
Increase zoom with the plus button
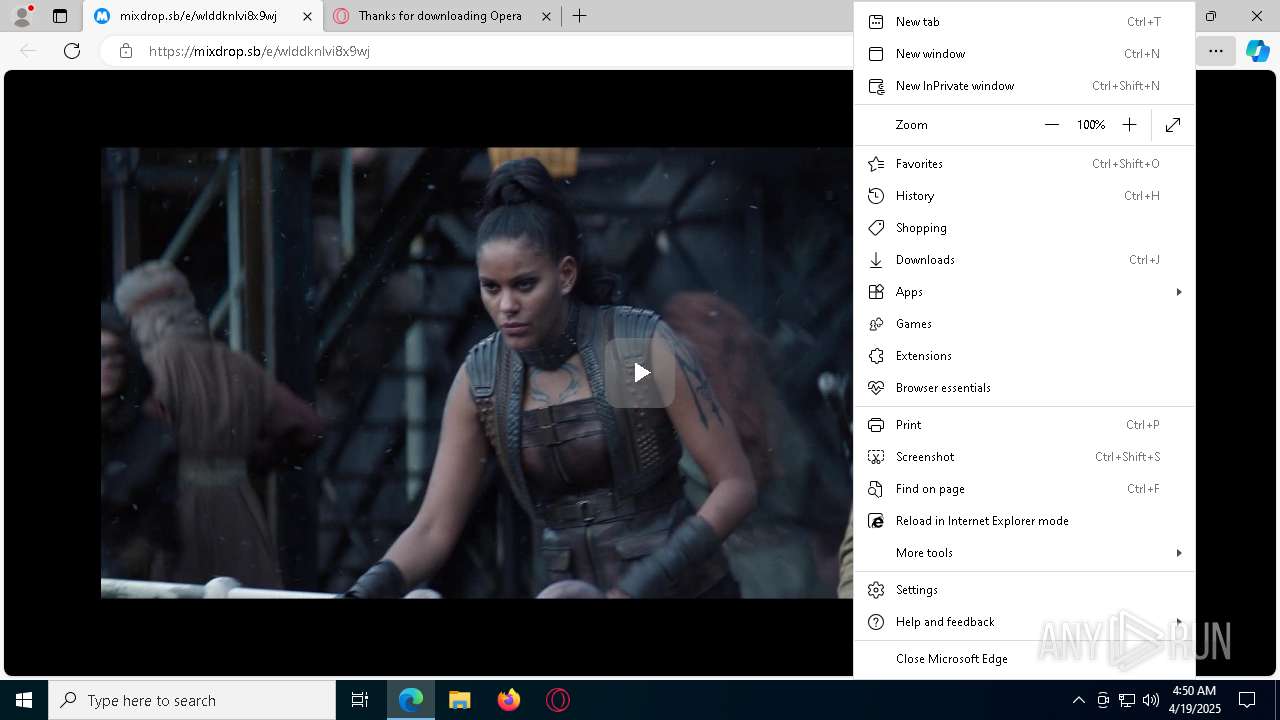click(x=1129, y=125)
